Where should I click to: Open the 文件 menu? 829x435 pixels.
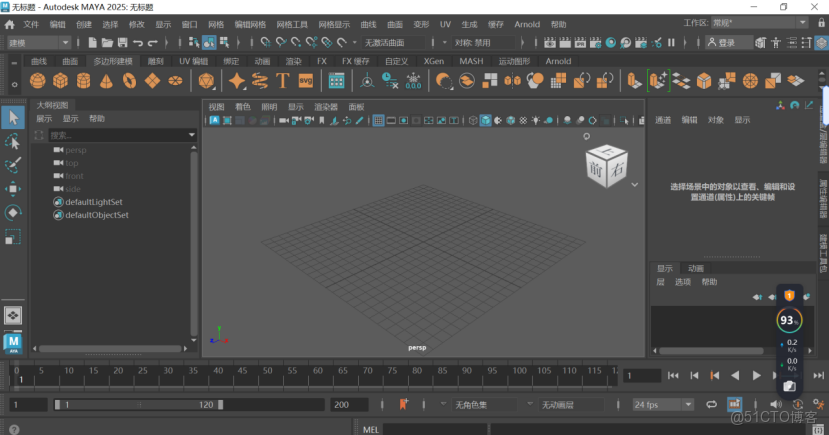pos(31,24)
